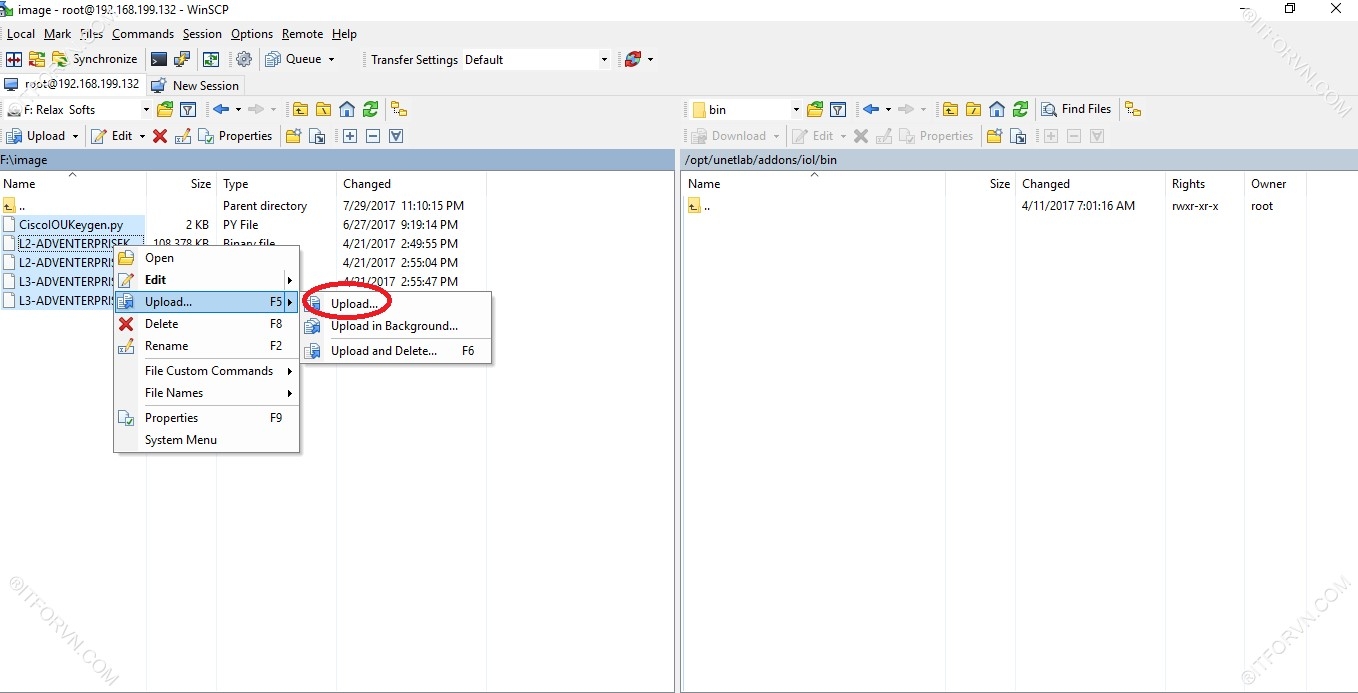The width and height of the screenshot is (1358, 693).
Task: Expand the Queue dropdown arrow
Action: click(x=332, y=60)
